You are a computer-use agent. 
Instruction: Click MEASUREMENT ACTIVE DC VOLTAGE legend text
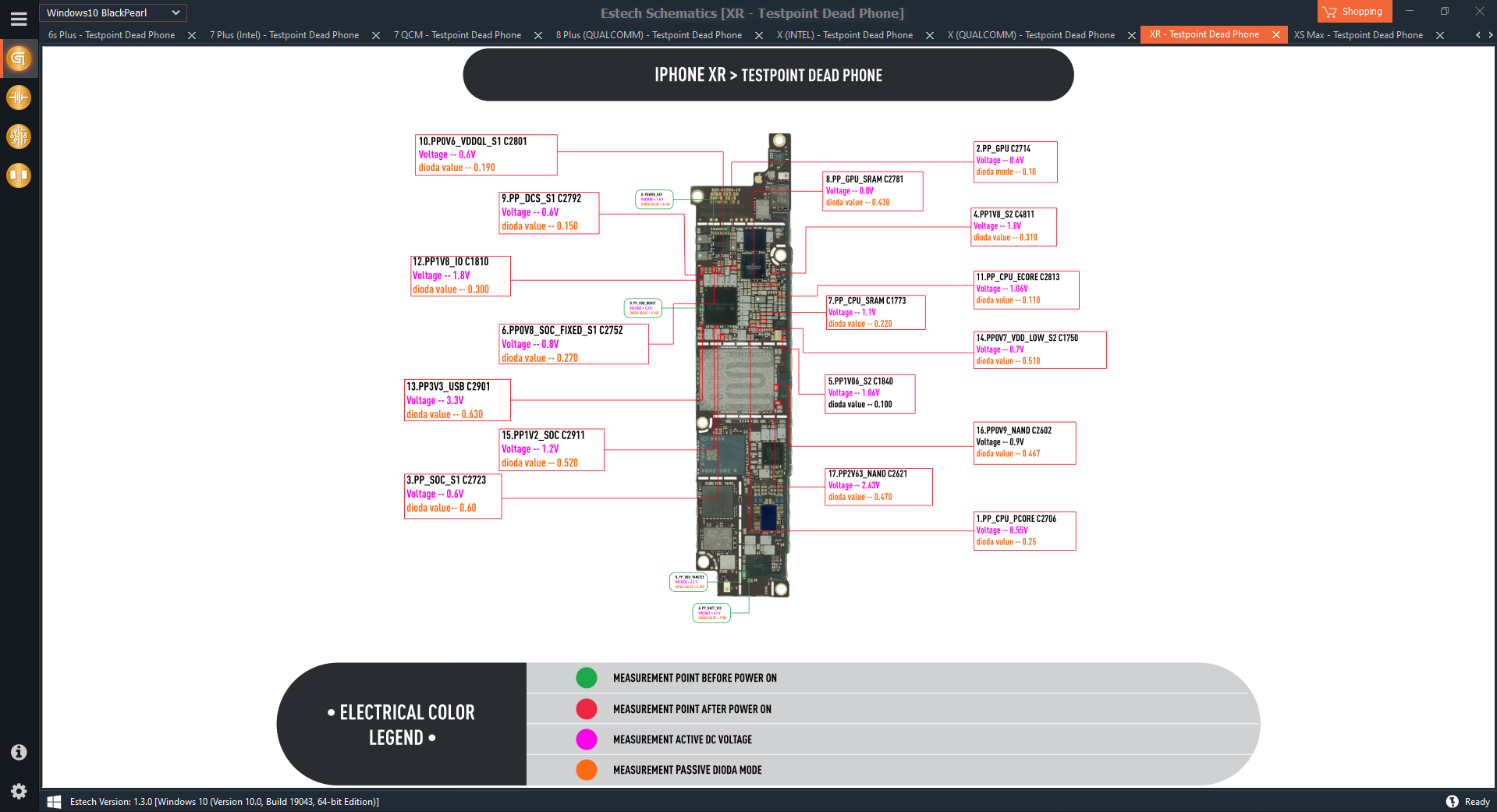coord(683,739)
